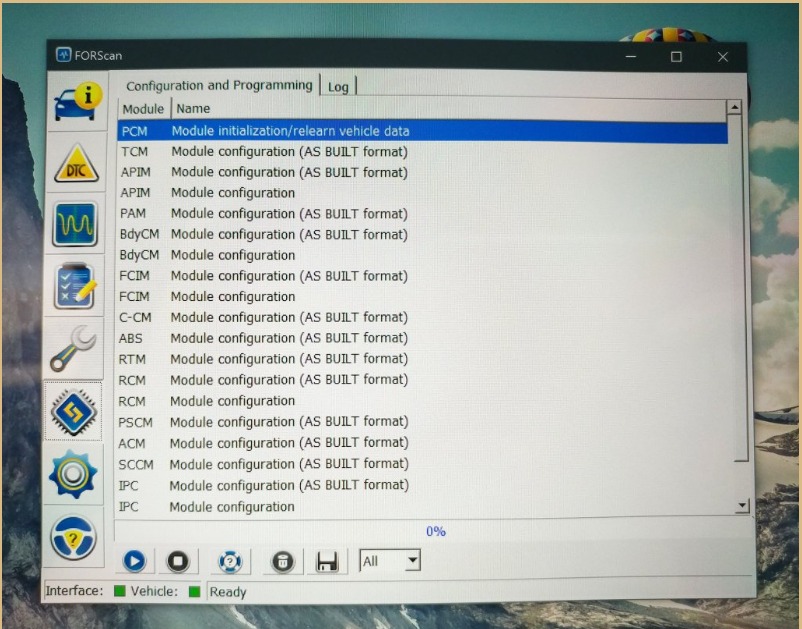Select TCM Module configuration (AS BUILT format)
802x629 pixels.
pos(422,152)
